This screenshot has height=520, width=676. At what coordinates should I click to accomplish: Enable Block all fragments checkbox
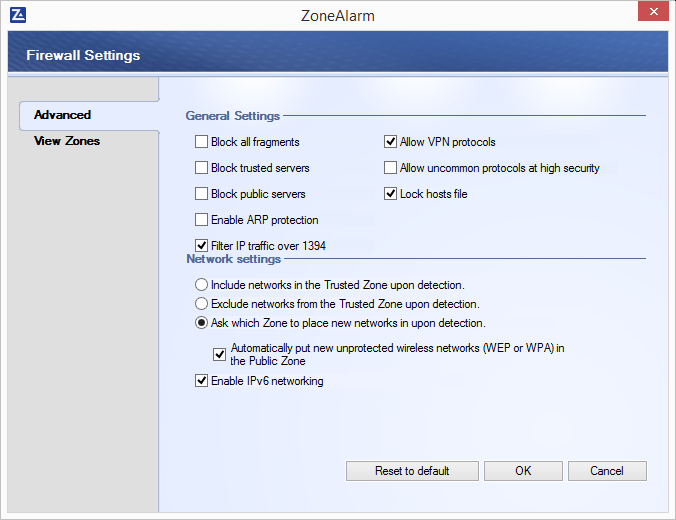click(202, 142)
